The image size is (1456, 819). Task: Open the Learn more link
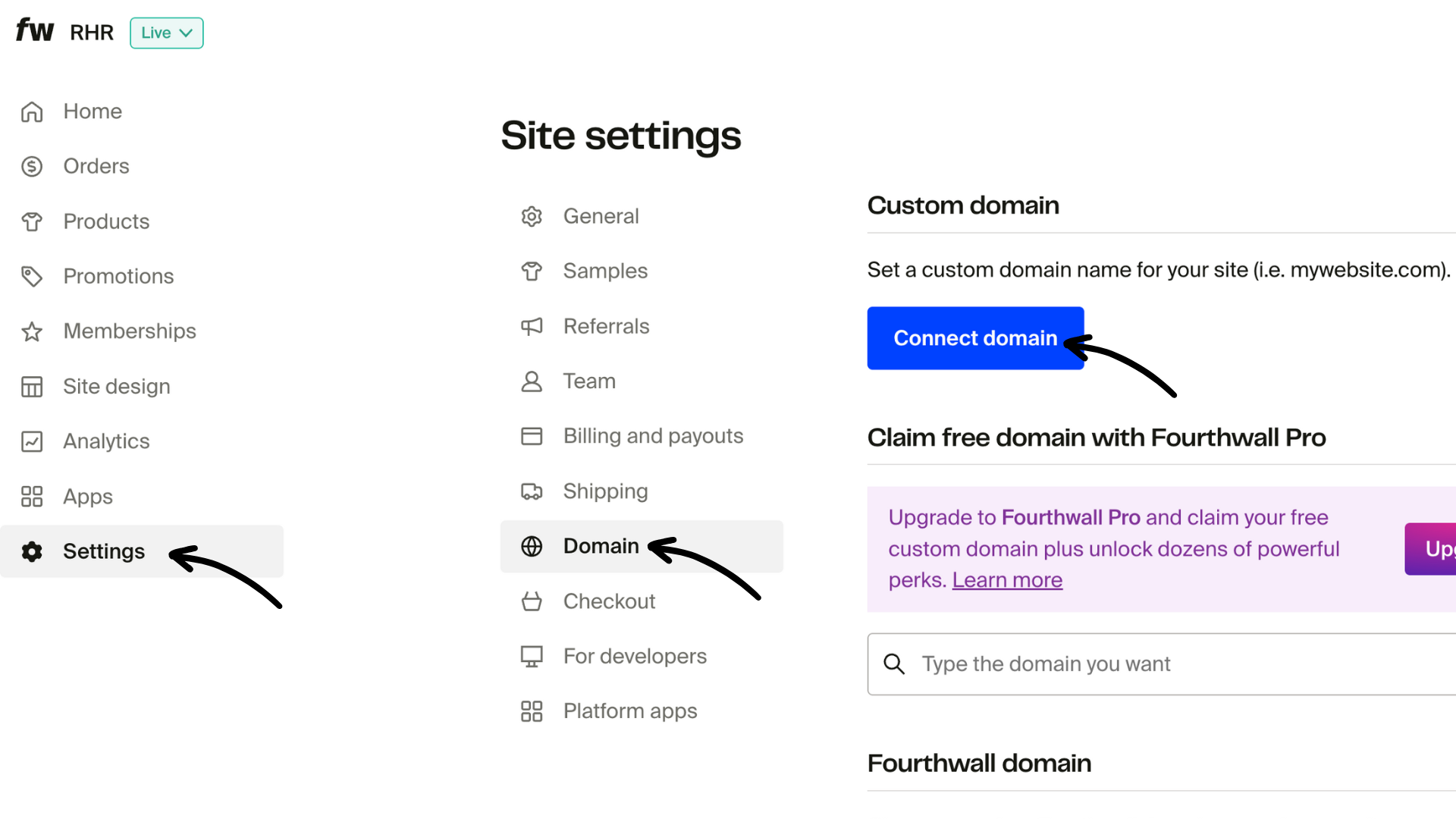pyautogui.click(x=1007, y=579)
